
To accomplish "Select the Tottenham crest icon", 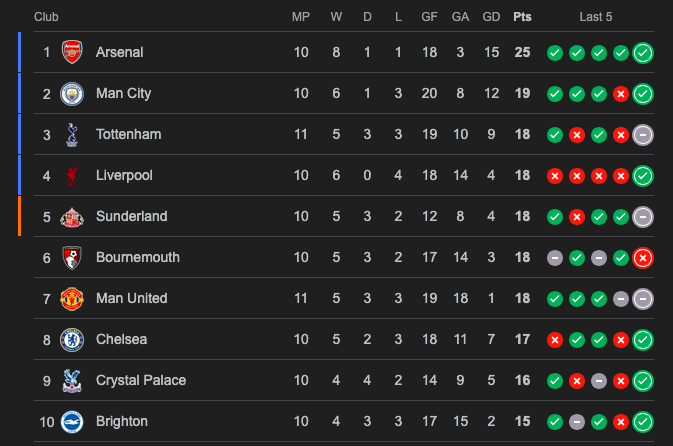I will (71, 134).
